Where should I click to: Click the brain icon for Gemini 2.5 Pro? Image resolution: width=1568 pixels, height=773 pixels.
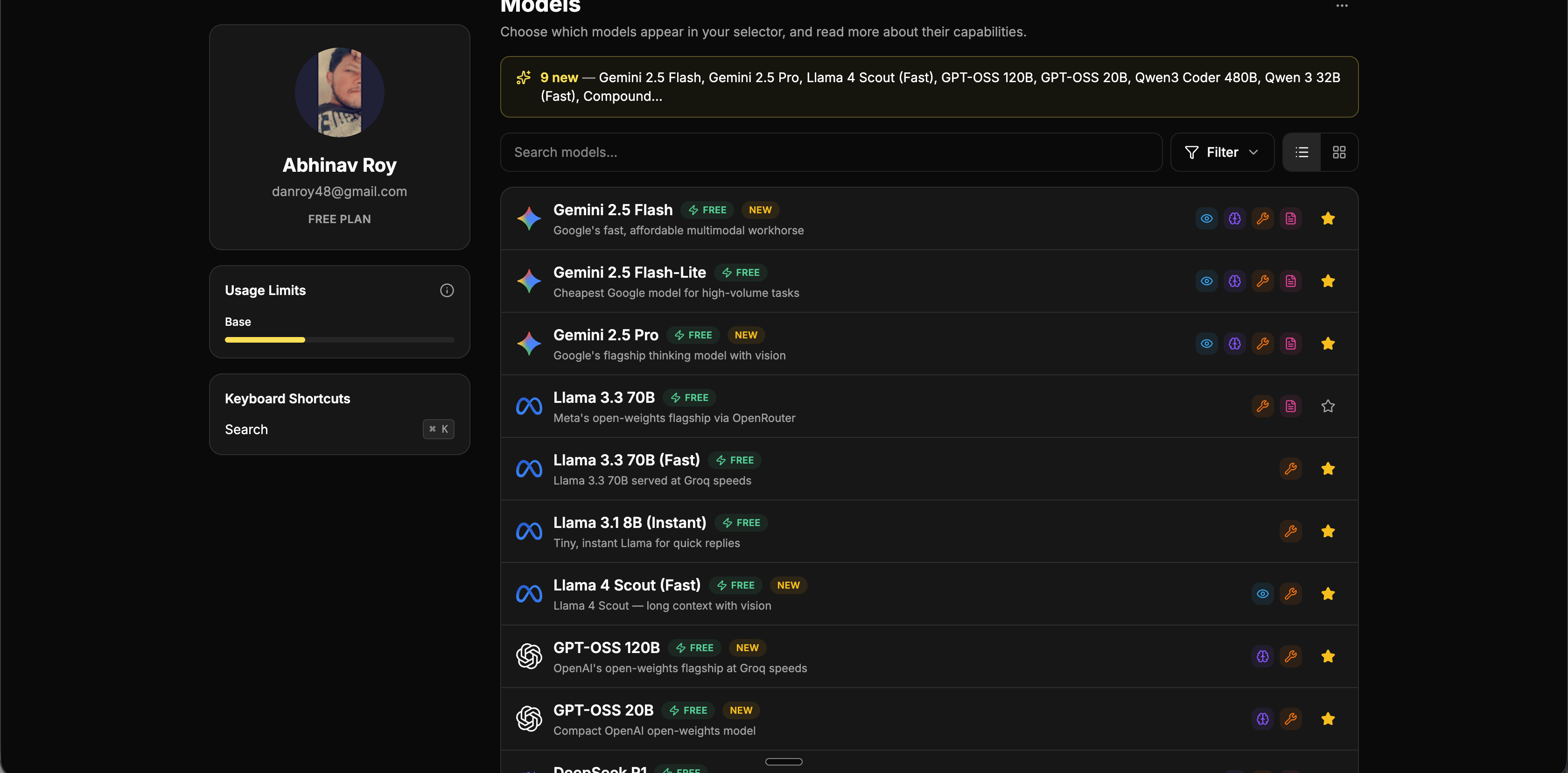[x=1234, y=344]
